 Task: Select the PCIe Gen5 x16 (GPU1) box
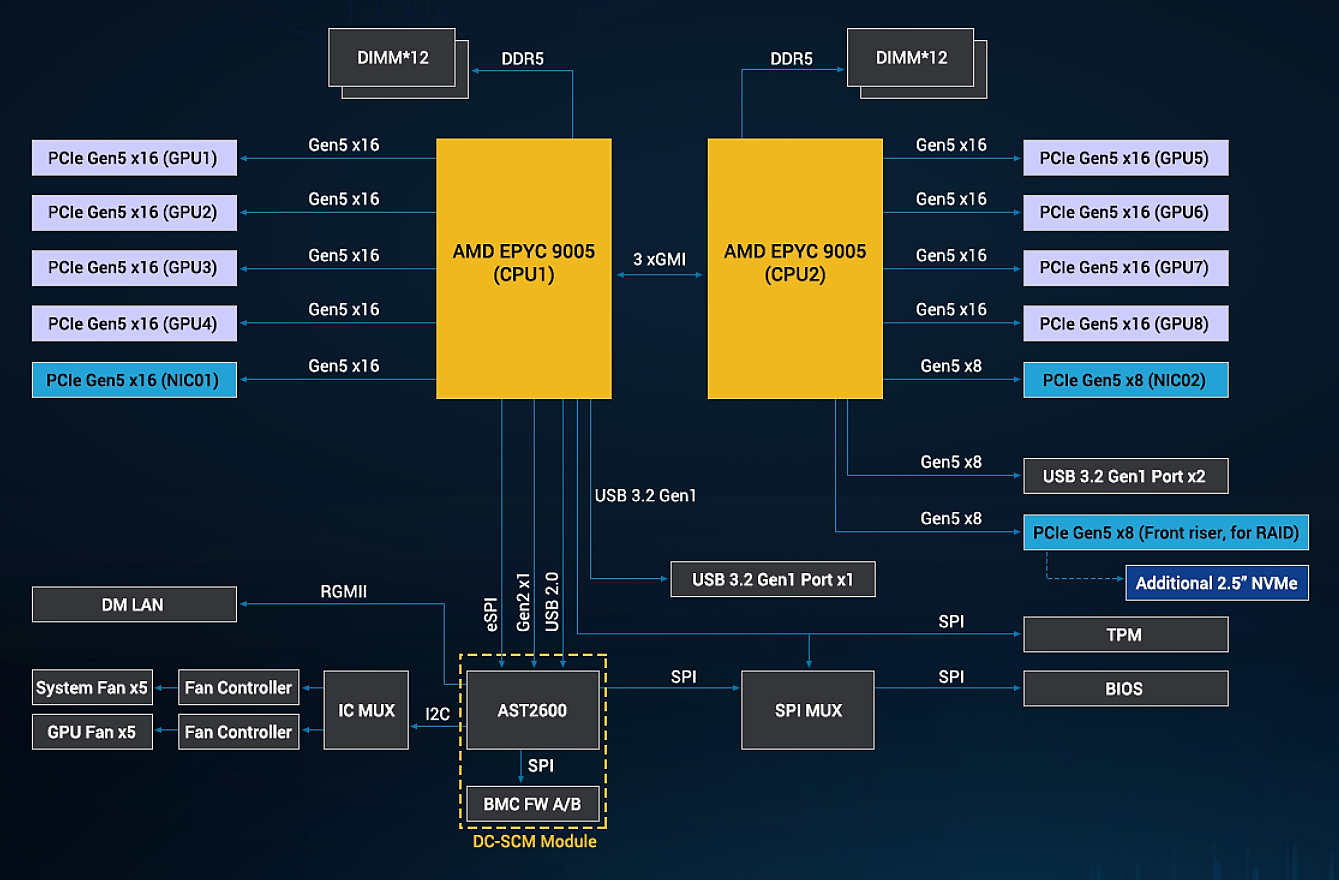pyautogui.click(x=134, y=158)
